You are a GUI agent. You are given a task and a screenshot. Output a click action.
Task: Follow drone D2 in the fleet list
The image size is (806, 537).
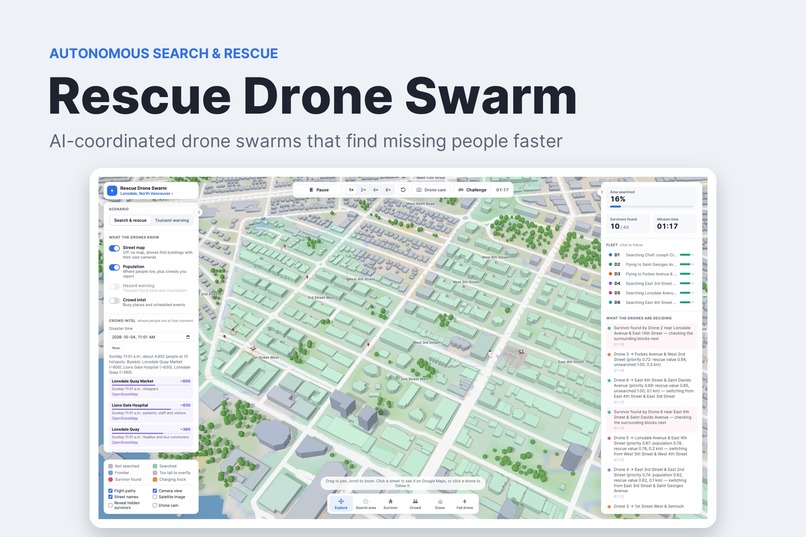[x=651, y=264]
